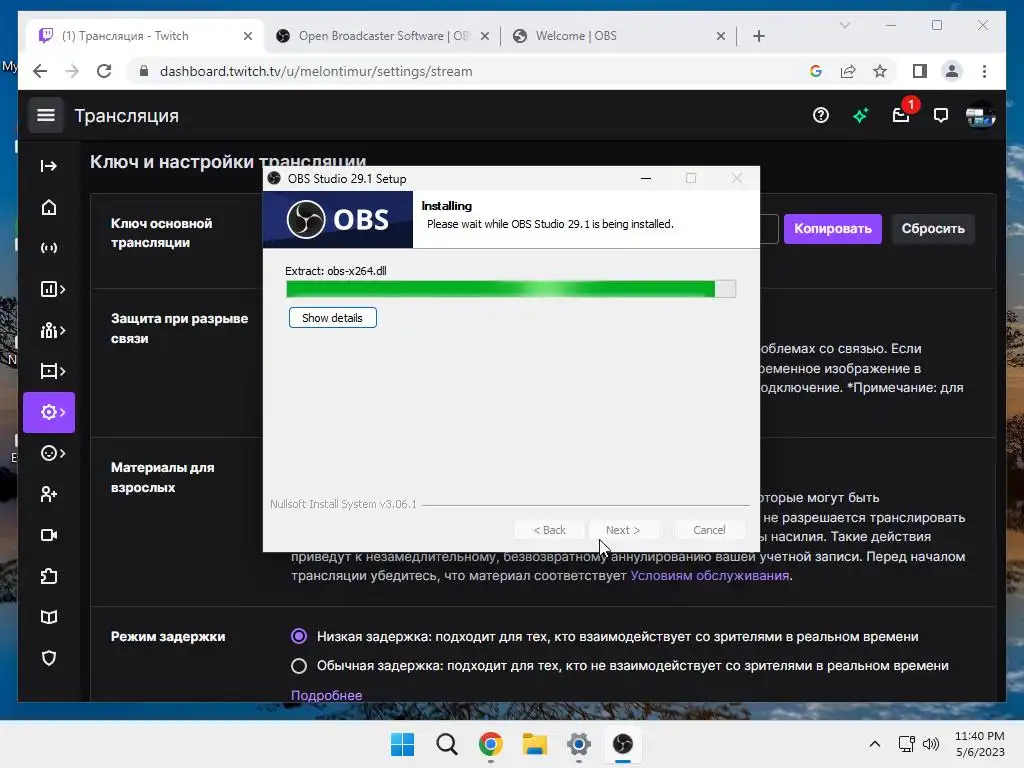
Task: Click the green sparkle icon in Twitch header
Action: pos(861,116)
